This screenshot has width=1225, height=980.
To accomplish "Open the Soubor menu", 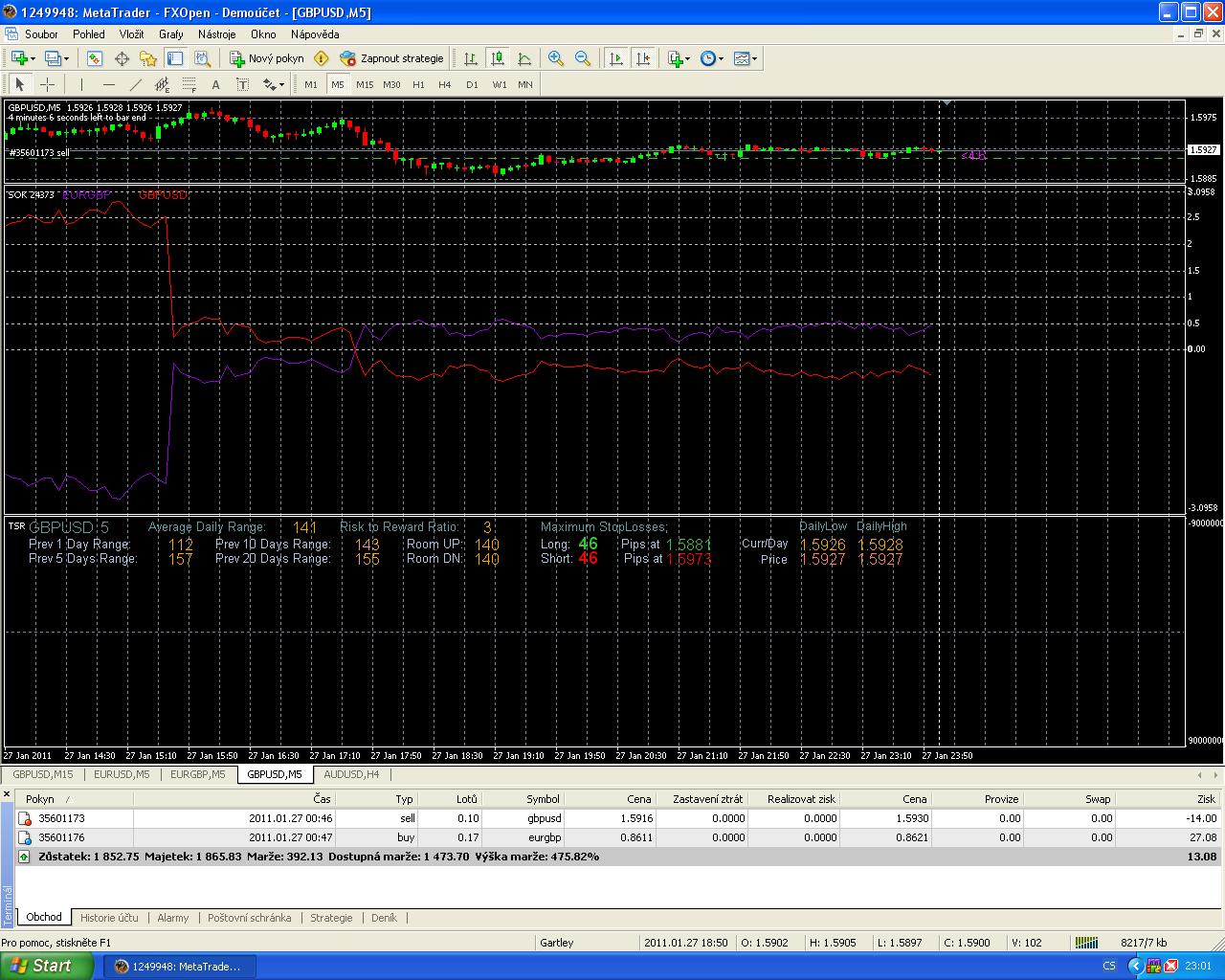I will (x=41, y=33).
